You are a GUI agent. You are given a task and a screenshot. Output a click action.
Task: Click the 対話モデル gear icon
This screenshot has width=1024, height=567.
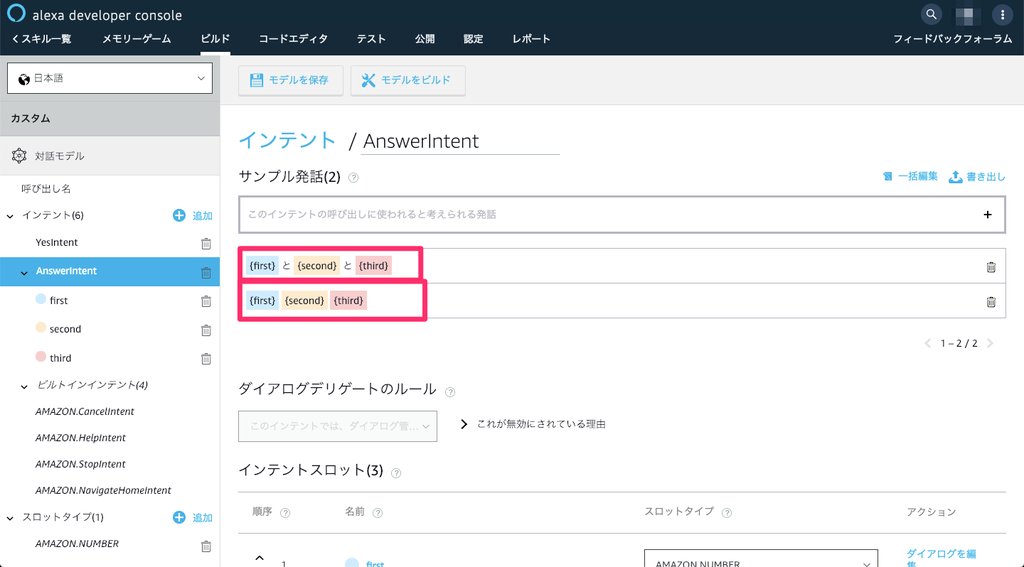coord(19,155)
